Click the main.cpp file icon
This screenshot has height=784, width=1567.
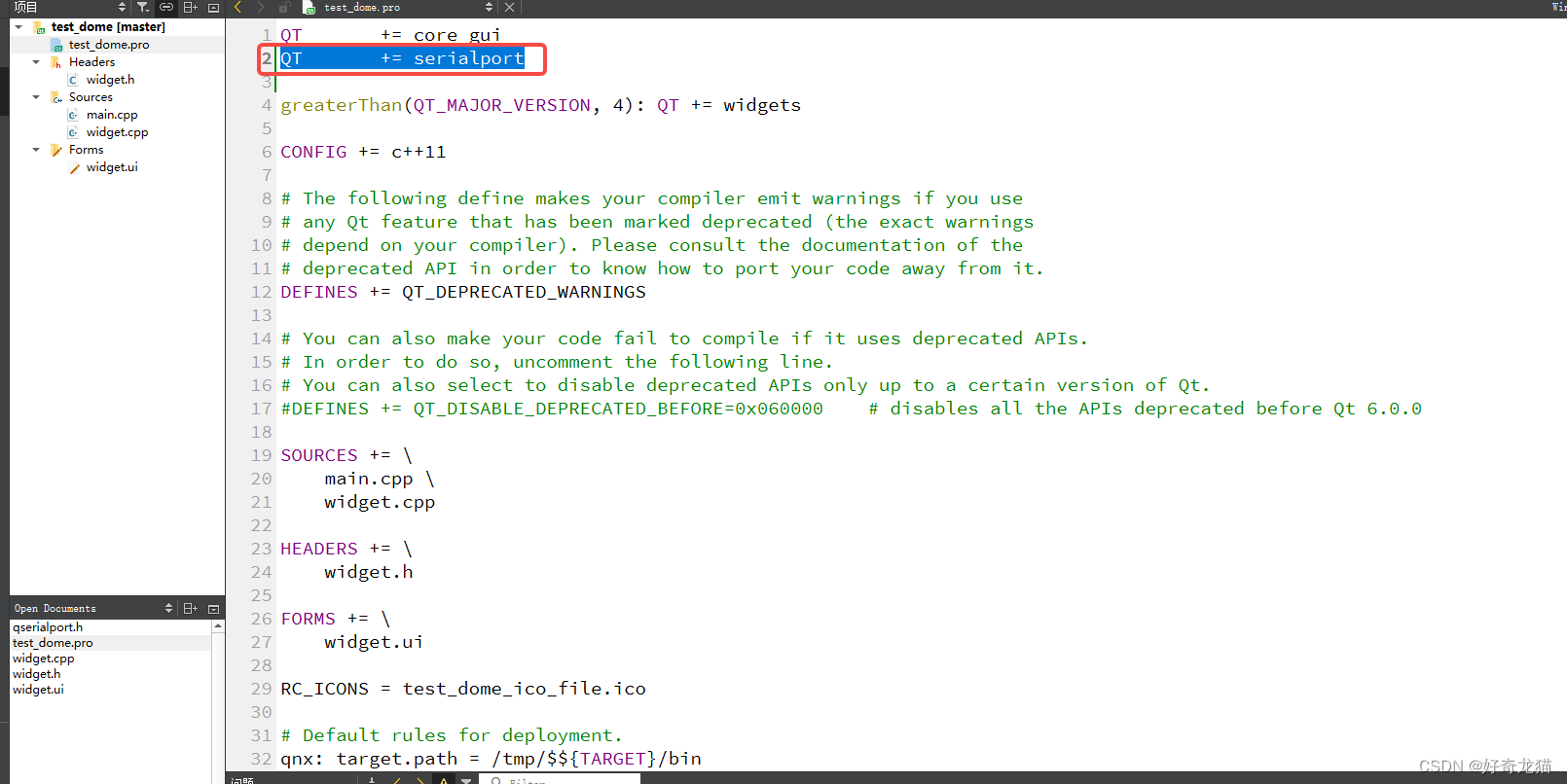[x=74, y=115]
